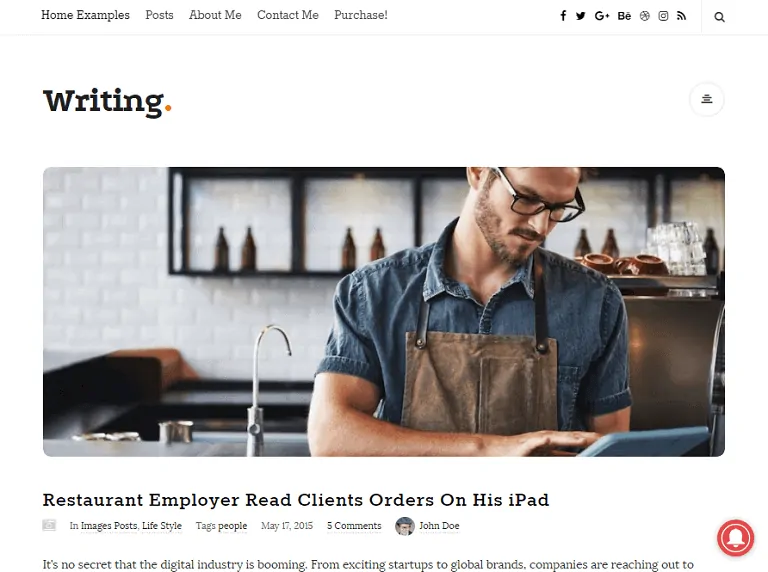Go to About Me page
768x572 pixels.
click(215, 15)
